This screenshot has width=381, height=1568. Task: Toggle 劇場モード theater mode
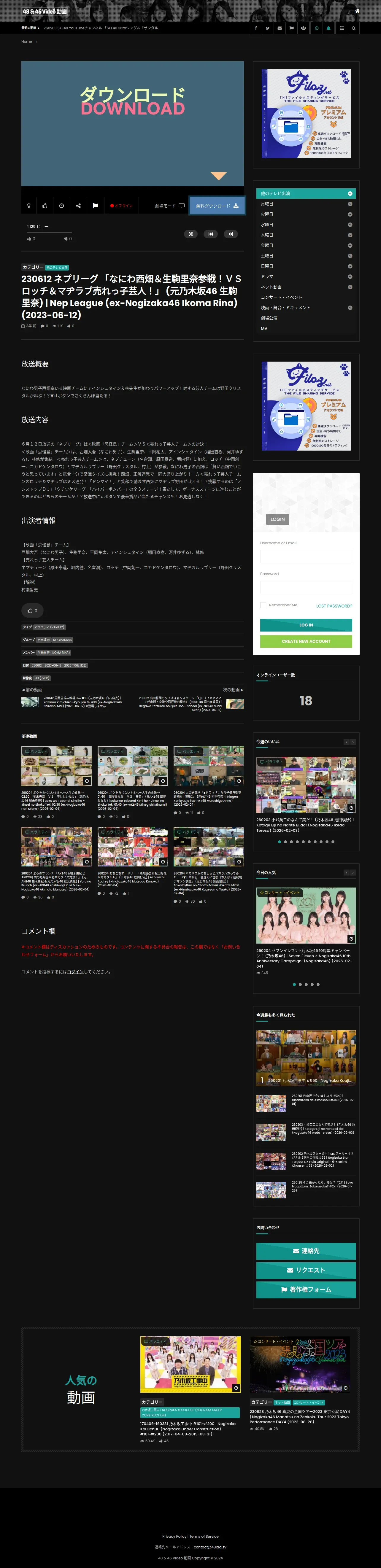pyautogui.click(x=169, y=206)
